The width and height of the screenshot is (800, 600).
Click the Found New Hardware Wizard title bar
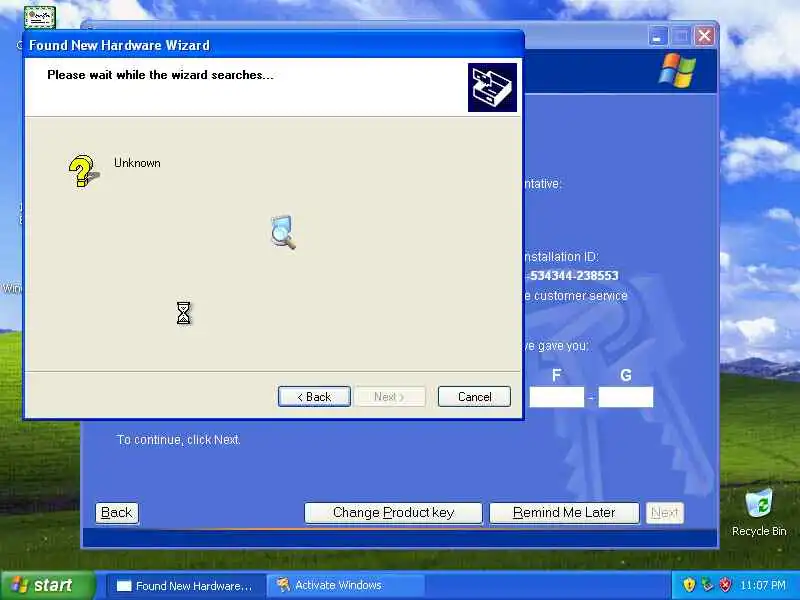pos(273,45)
